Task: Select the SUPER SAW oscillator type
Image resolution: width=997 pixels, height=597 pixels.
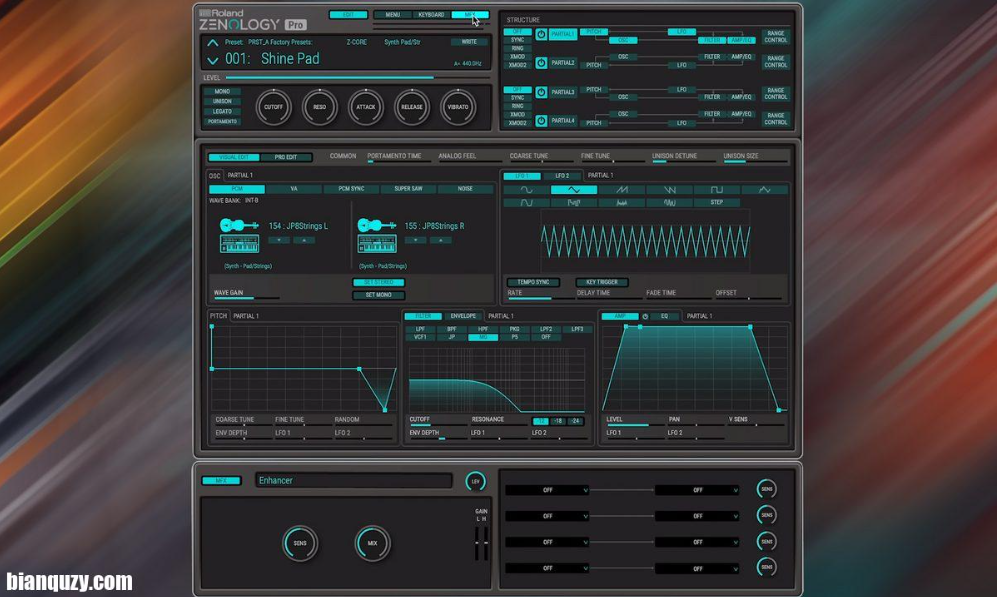Action: (x=408, y=189)
